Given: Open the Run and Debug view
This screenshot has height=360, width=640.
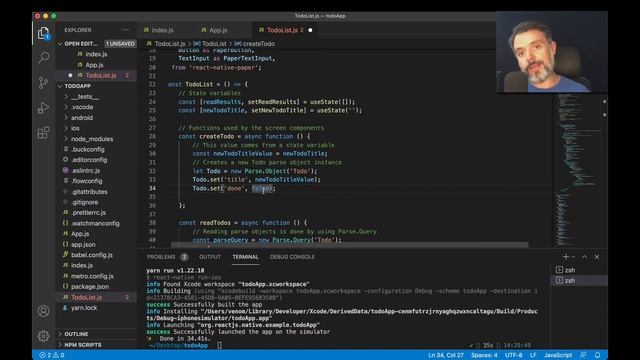Looking at the screenshot, I should pyautogui.click(x=43, y=108).
